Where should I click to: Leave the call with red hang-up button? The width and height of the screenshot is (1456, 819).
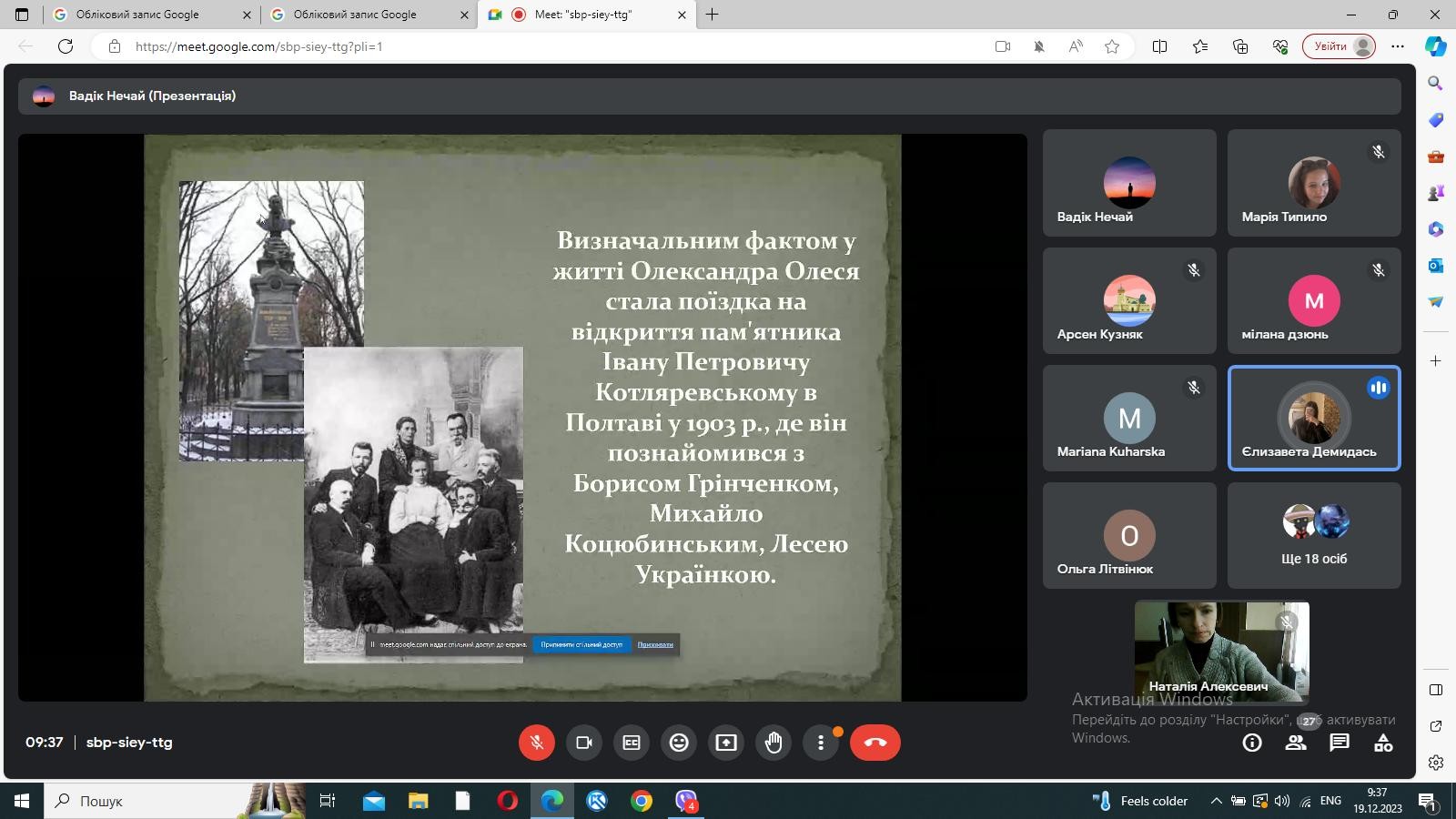click(875, 743)
